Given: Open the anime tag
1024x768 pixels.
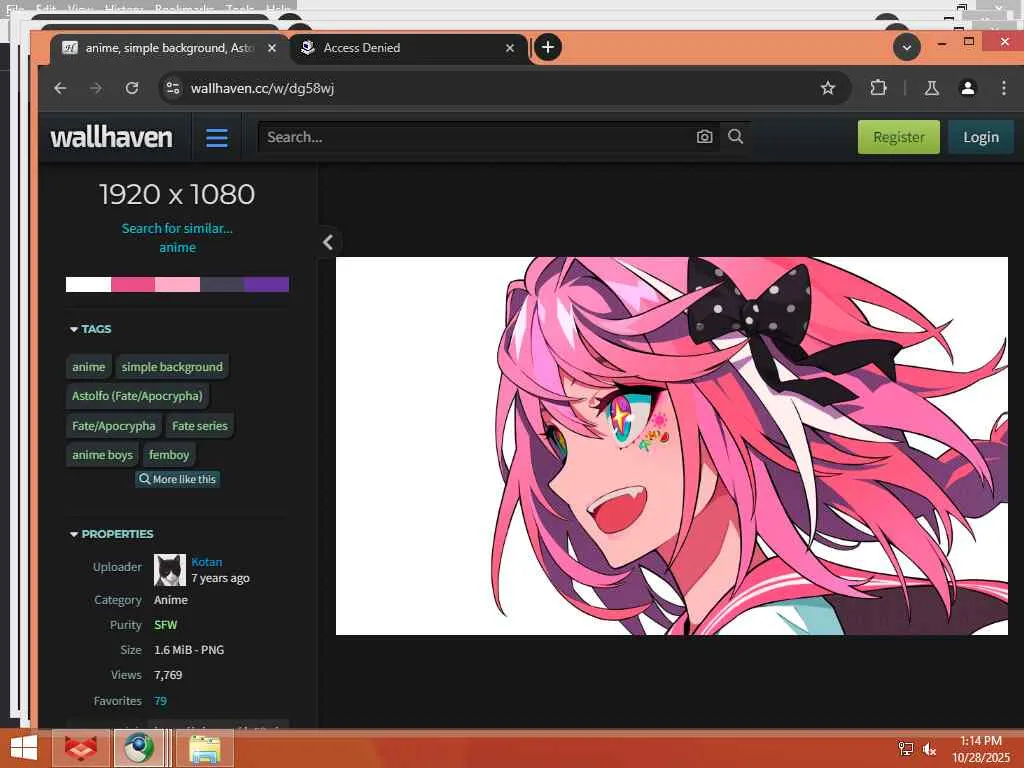Looking at the screenshot, I should (x=89, y=367).
